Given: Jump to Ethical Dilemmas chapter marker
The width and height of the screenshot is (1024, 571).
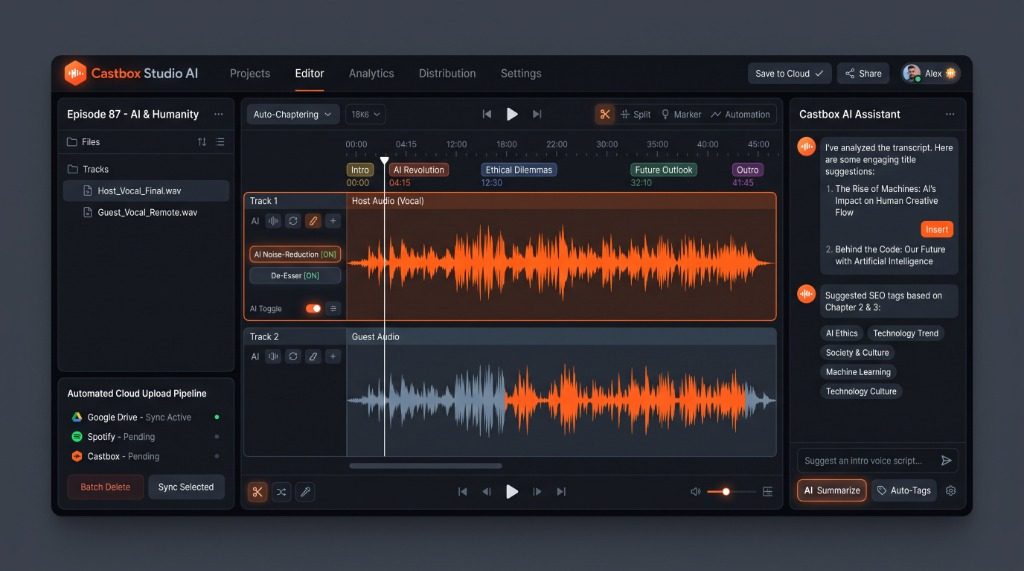Looking at the screenshot, I should [x=519, y=170].
